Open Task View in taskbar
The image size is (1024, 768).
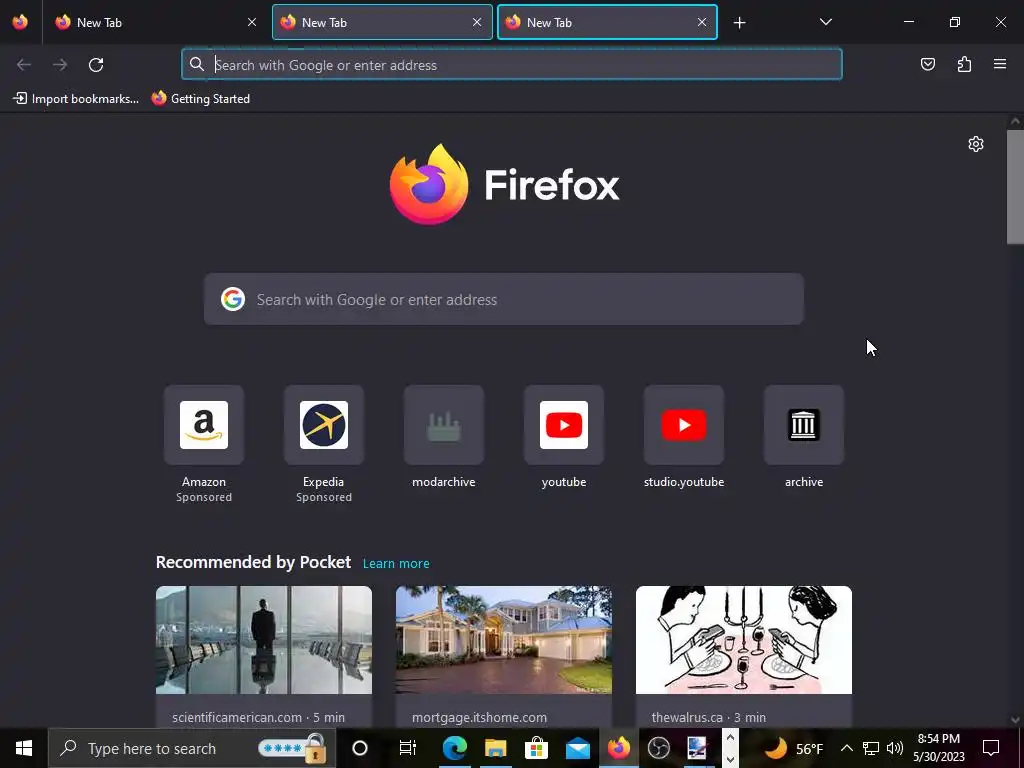coord(408,748)
